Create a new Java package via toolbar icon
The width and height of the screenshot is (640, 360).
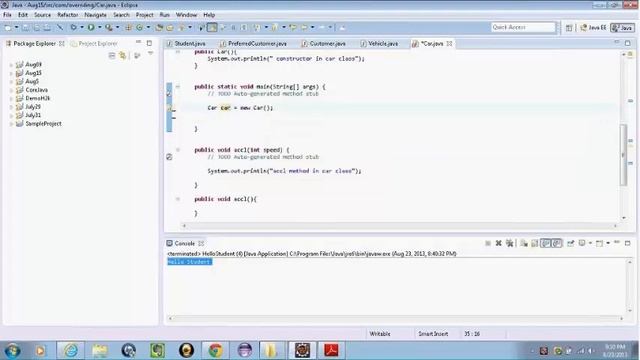pos(129,27)
